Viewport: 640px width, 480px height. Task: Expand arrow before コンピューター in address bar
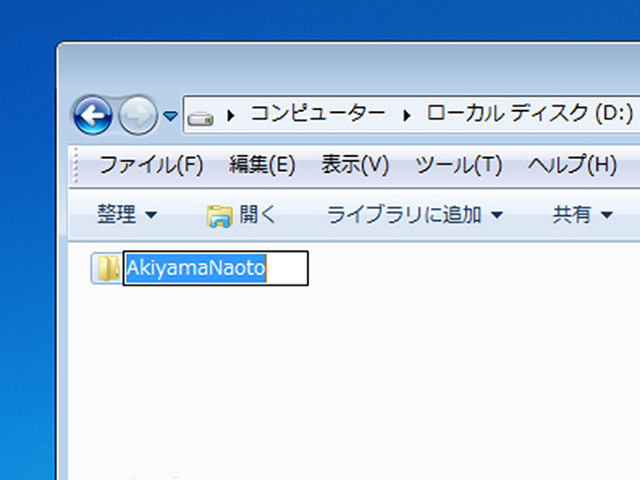pyautogui.click(x=231, y=116)
